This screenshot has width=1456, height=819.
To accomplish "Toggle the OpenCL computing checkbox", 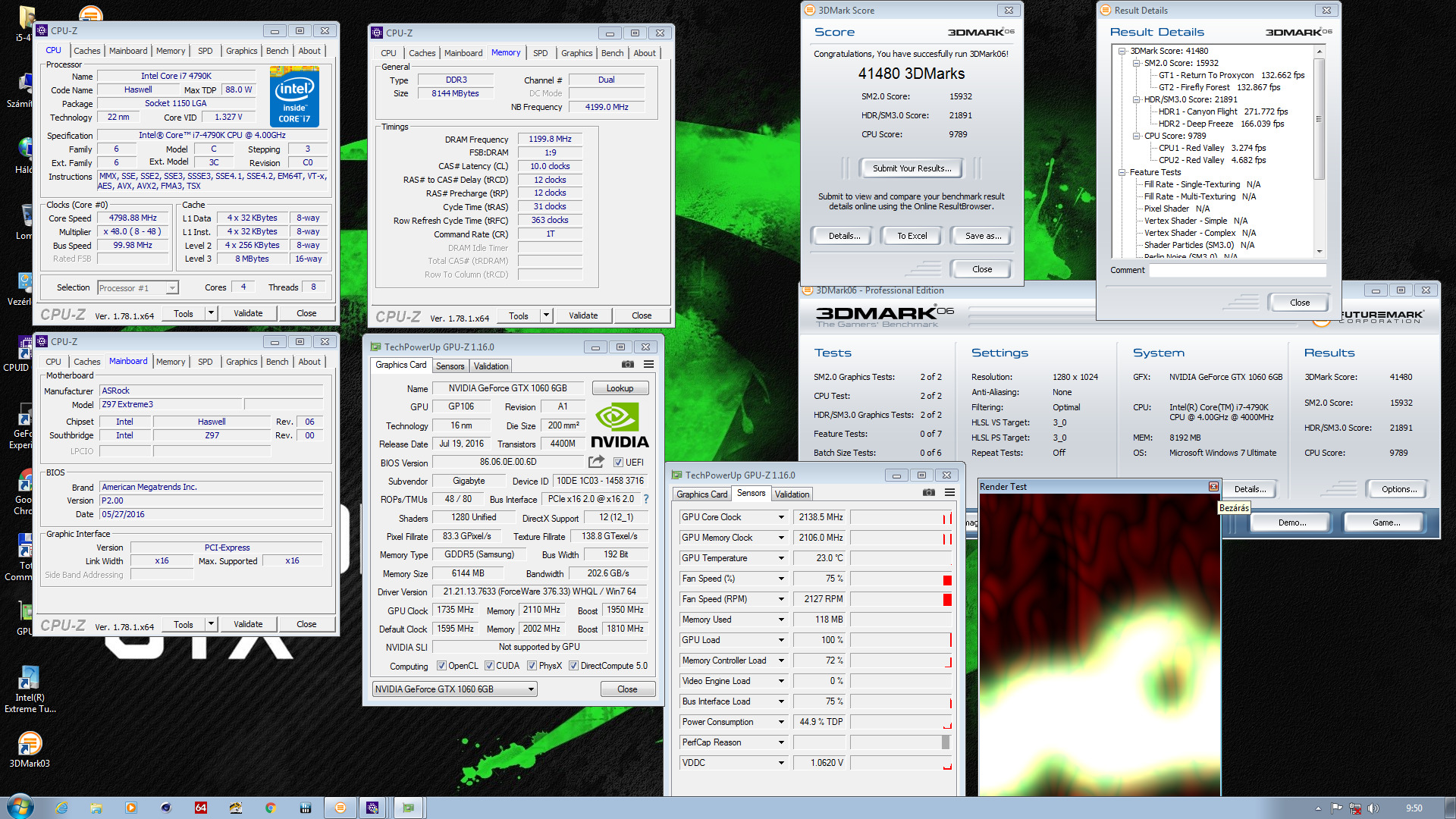I will (441, 666).
